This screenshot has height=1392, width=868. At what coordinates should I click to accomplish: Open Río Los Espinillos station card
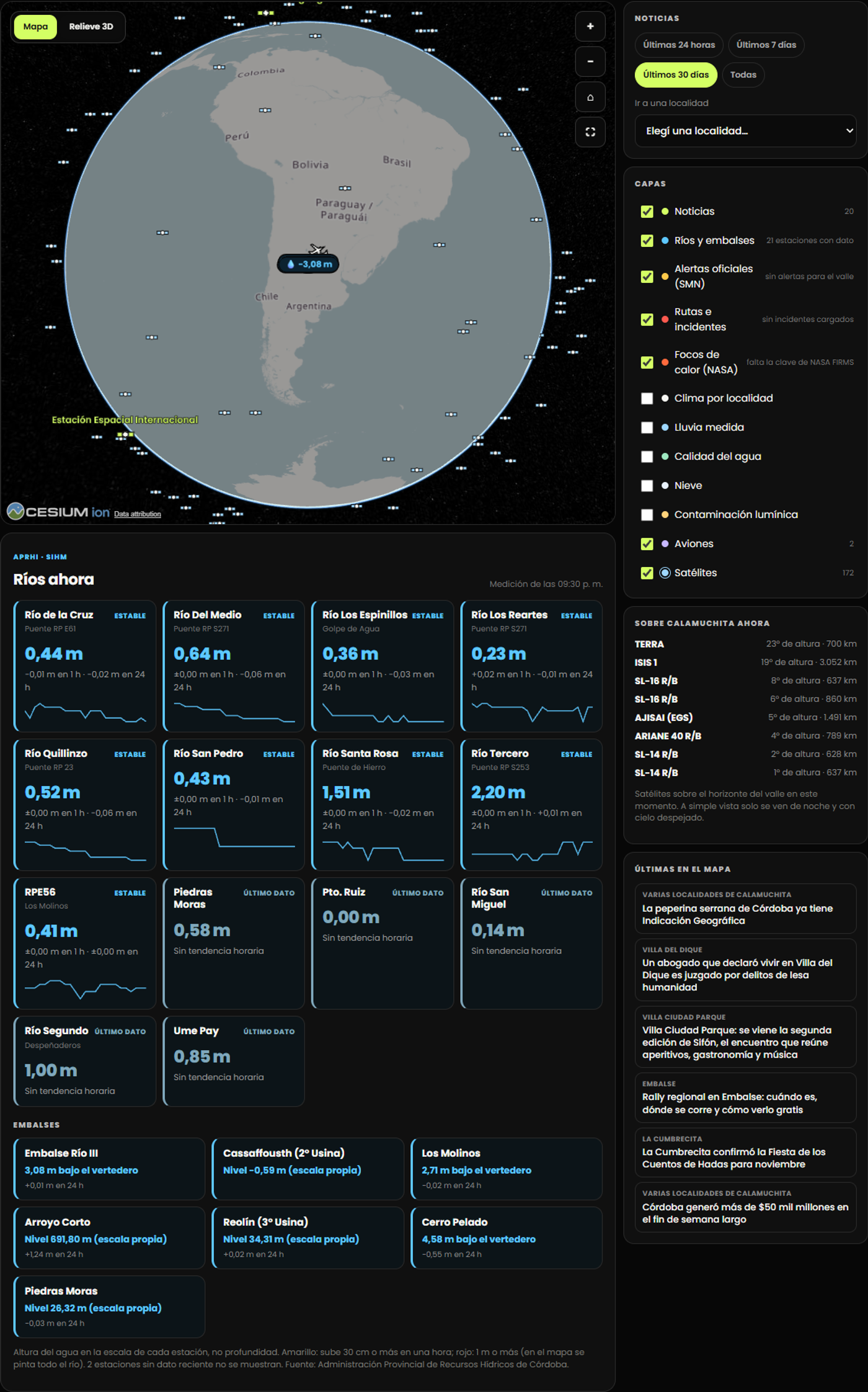(x=383, y=666)
